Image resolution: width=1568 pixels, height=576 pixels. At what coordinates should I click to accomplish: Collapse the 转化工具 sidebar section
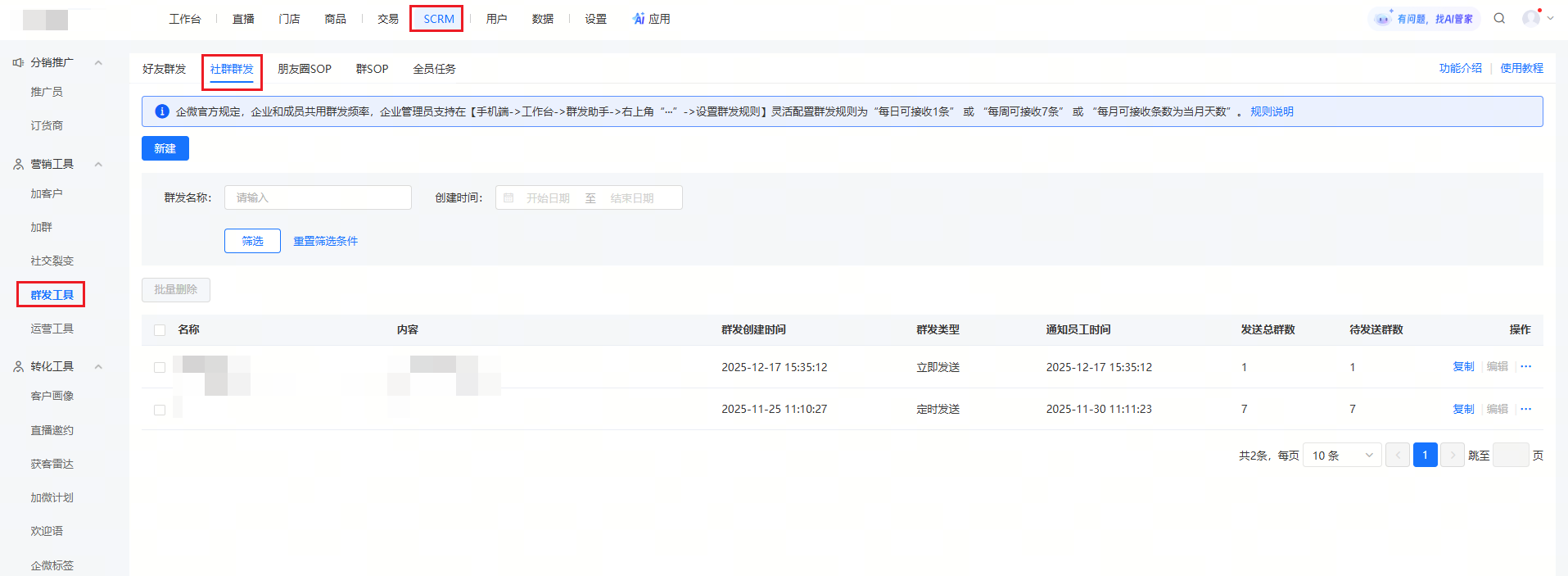tap(98, 366)
